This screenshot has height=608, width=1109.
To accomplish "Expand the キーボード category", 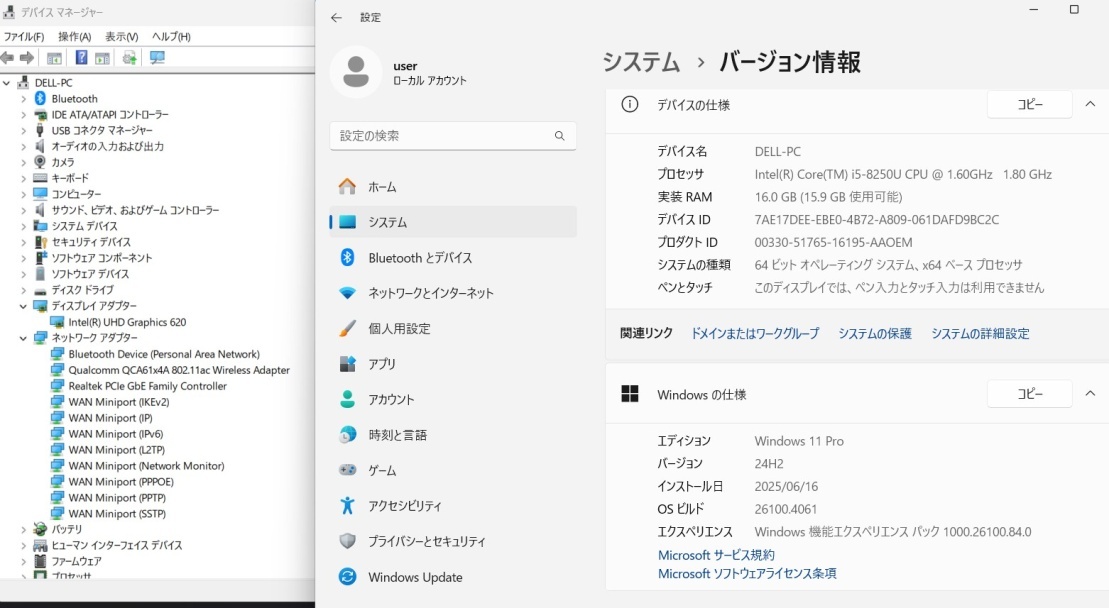I will (23, 178).
